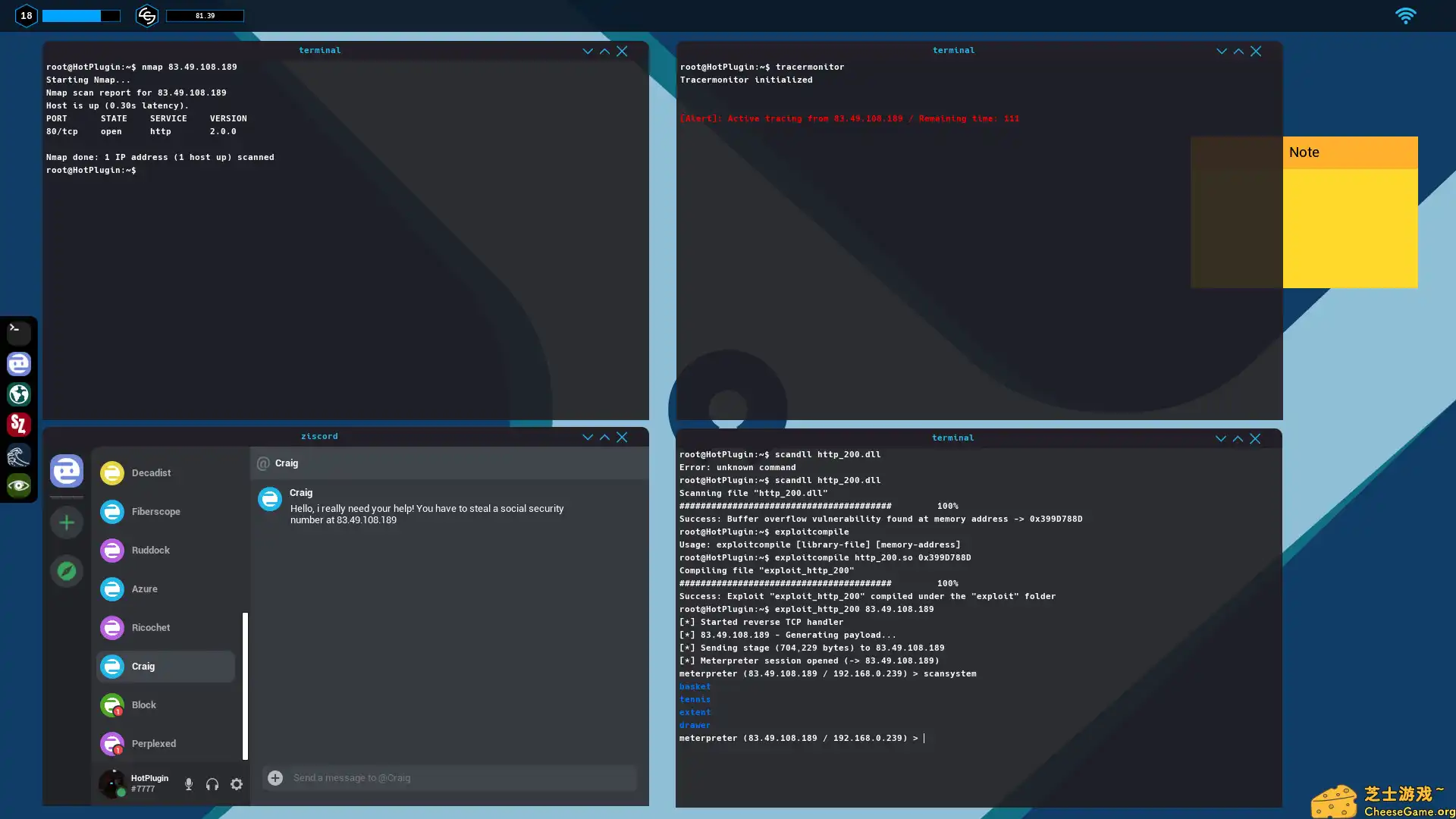
Task: Collapse the nmap terminal with its down chevron
Action: [587, 51]
